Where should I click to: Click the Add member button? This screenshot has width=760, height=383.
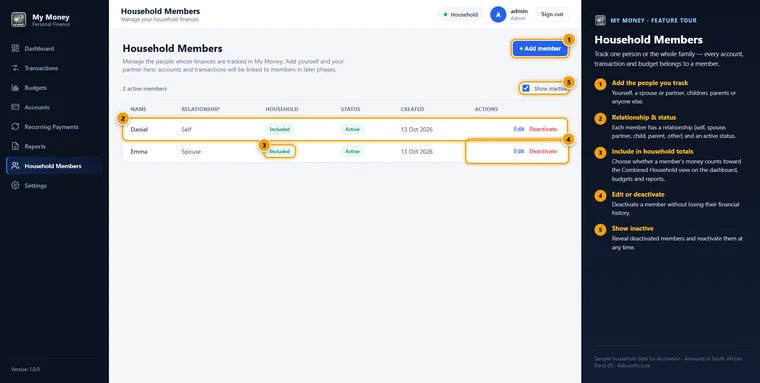point(540,48)
